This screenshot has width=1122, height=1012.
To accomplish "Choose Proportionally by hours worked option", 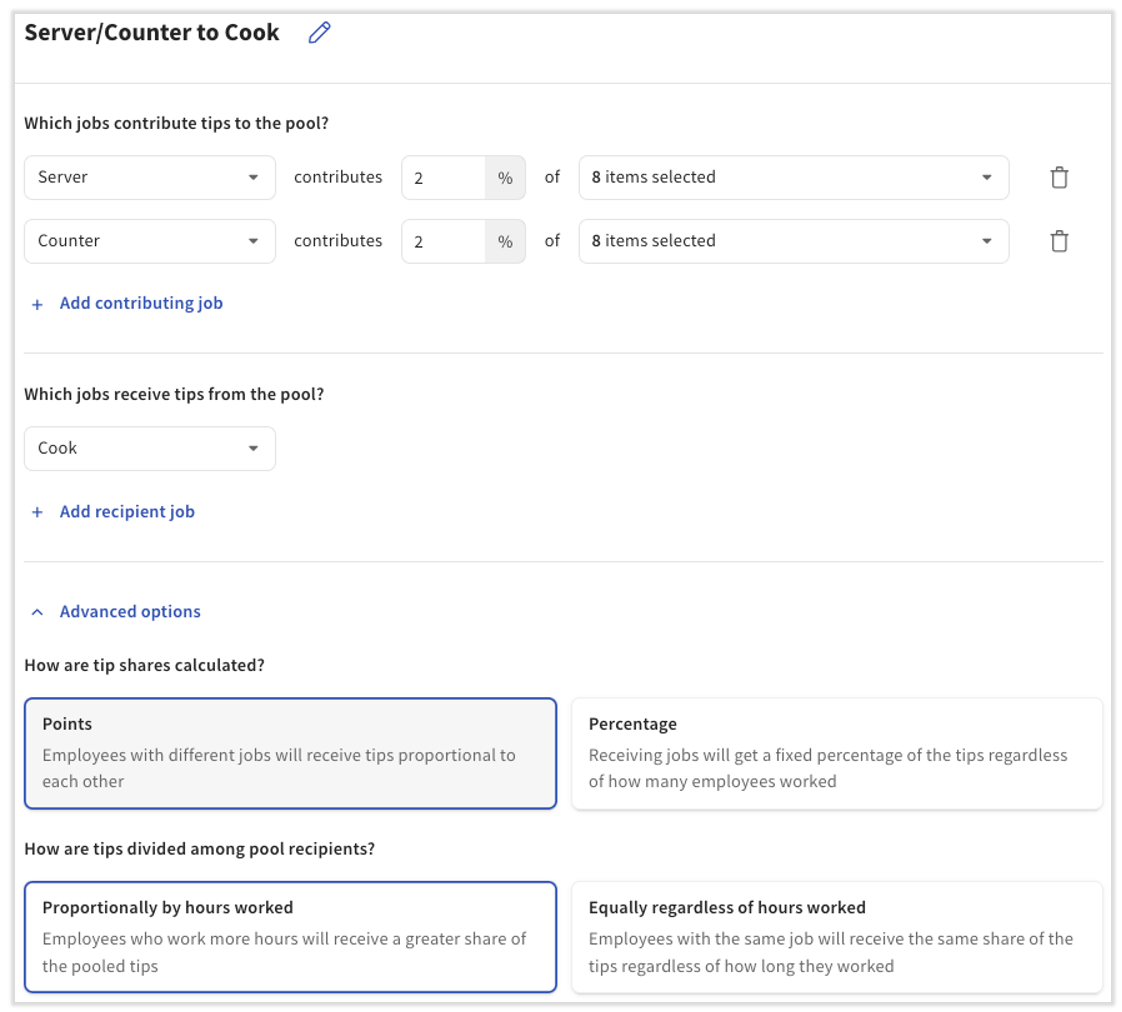I will [290, 937].
